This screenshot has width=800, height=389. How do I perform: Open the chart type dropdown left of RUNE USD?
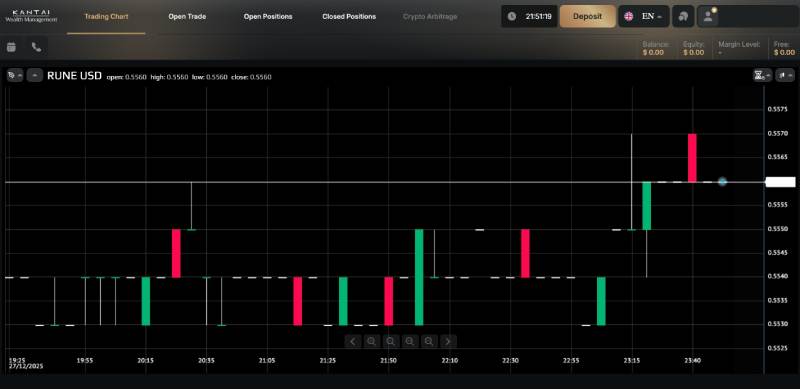15,76
